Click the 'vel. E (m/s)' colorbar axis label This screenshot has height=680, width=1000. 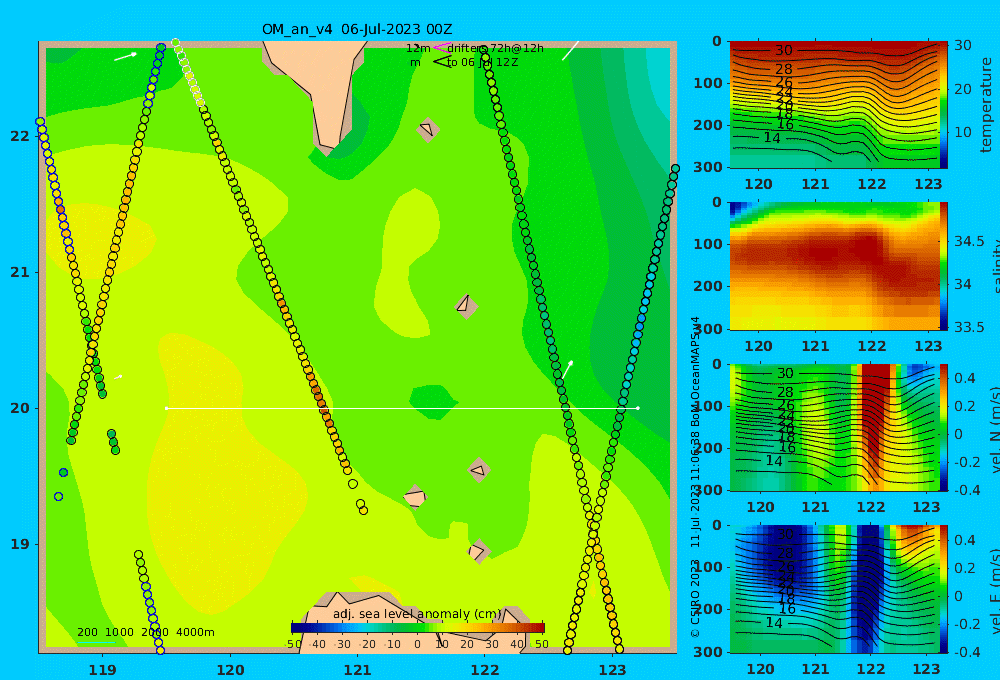pos(994,590)
